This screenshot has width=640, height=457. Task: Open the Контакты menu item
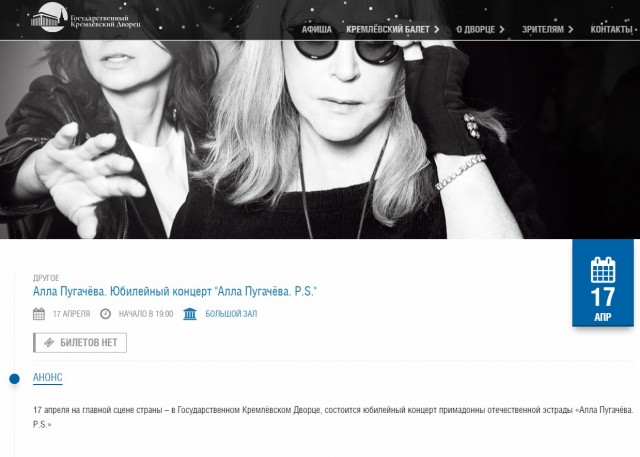click(611, 30)
